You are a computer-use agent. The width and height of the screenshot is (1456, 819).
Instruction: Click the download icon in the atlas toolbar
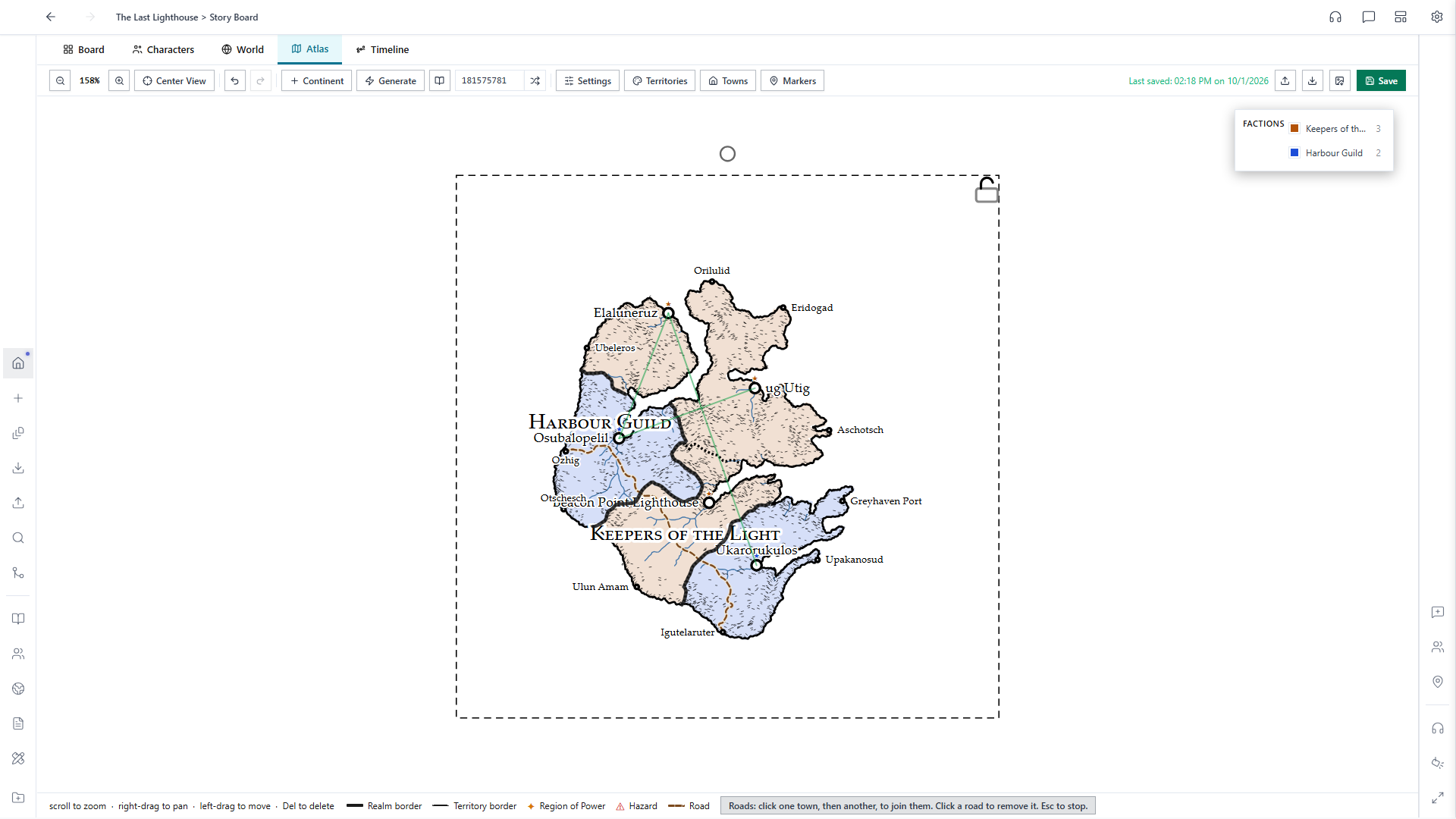(x=1313, y=81)
